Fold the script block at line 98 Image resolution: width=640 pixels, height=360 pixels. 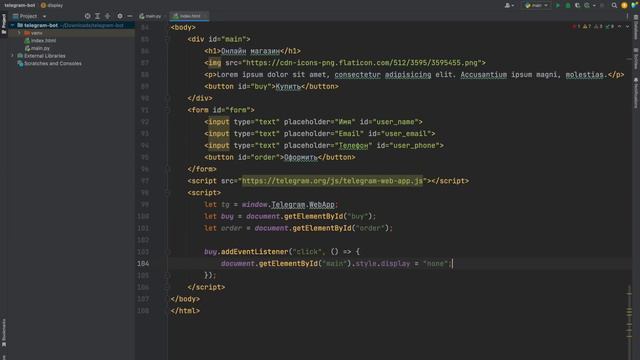click(167, 193)
